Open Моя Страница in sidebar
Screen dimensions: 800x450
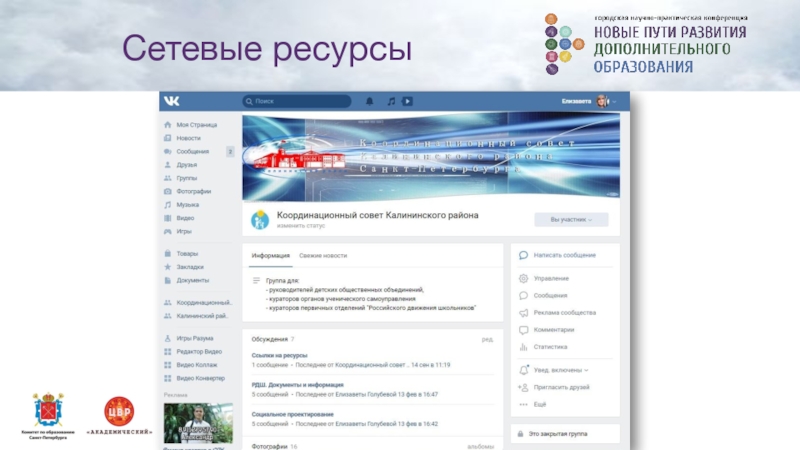coord(196,125)
